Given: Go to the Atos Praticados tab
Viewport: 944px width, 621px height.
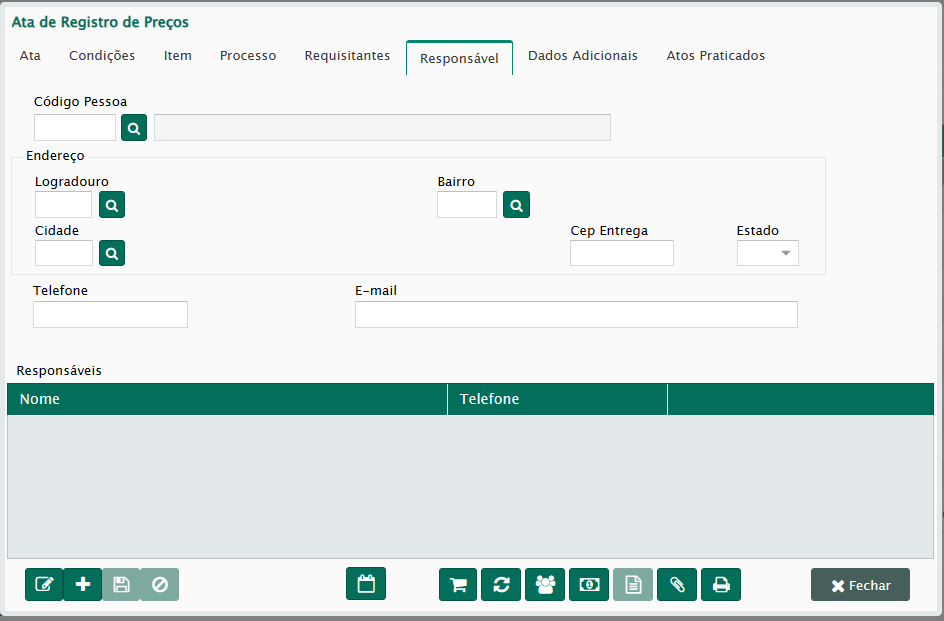Looking at the screenshot, I should 716,56.
